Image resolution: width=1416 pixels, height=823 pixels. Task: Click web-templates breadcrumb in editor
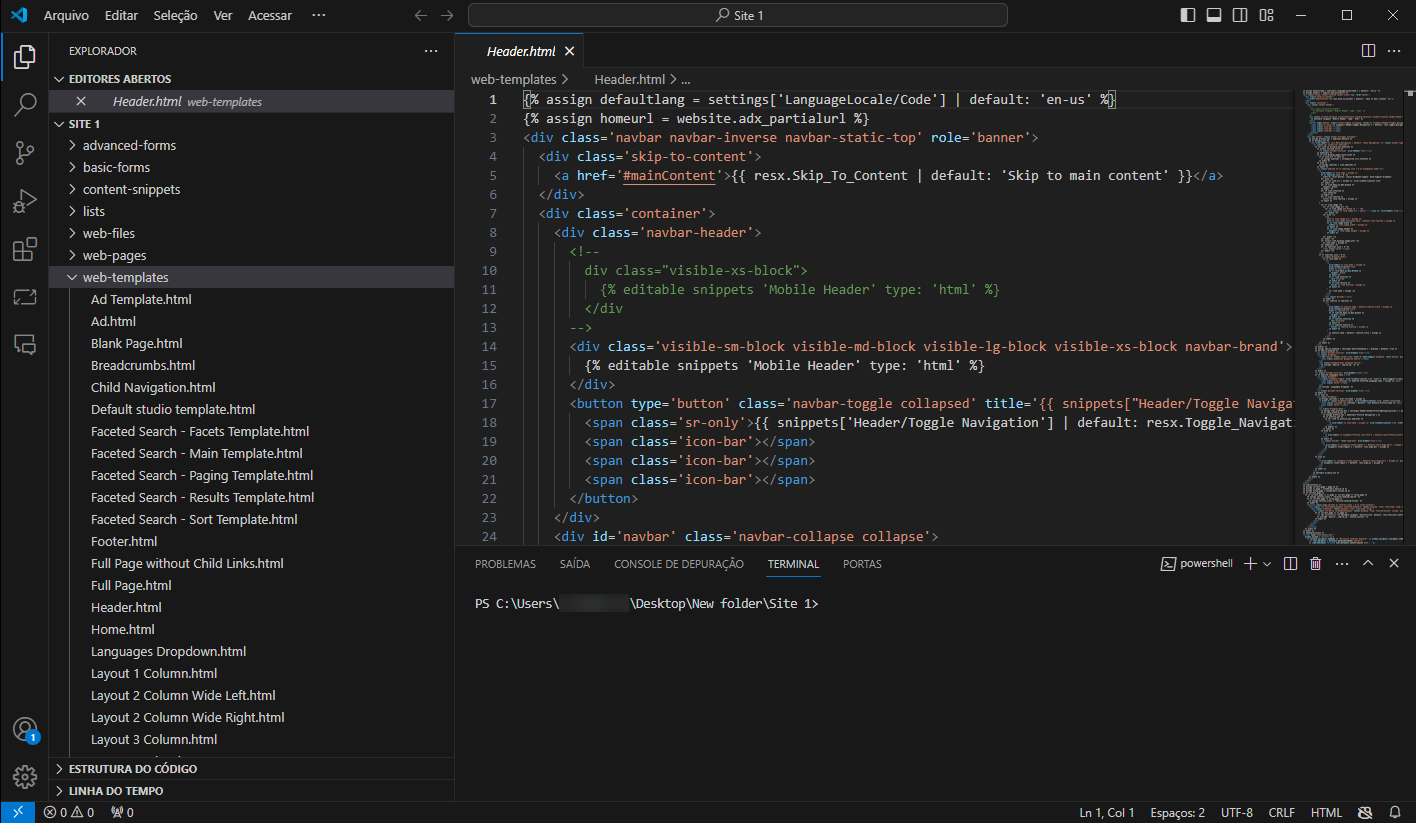point(513,79)
